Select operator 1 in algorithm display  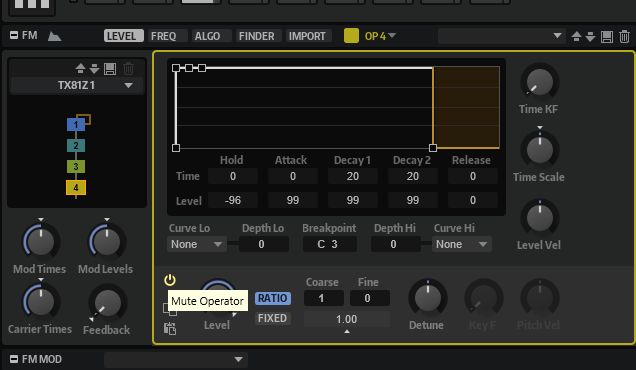pyautogui.click(x=76, y=125)
